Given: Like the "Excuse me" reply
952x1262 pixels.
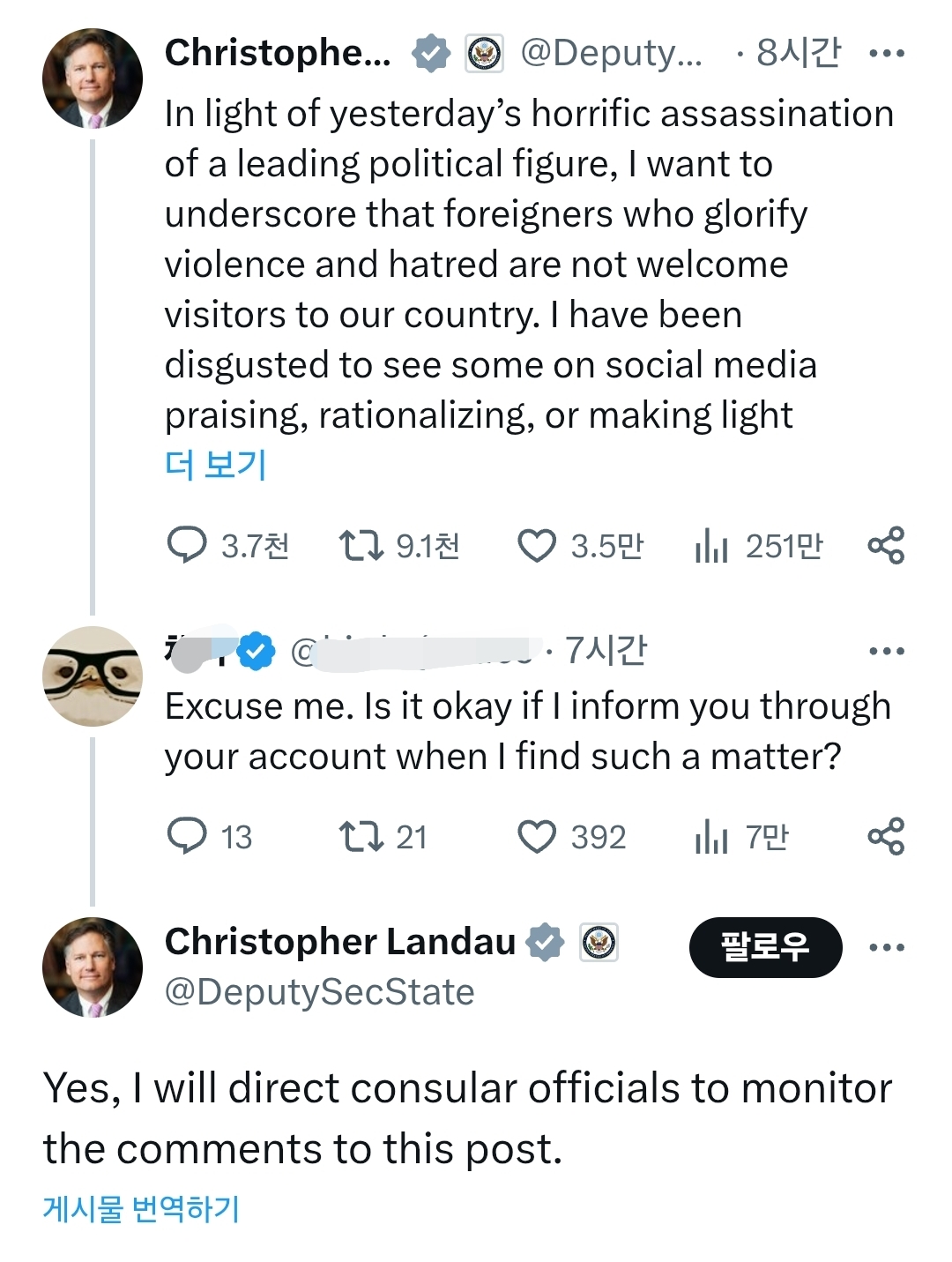Looking at the screenshot, I should [x=537, y=836].
